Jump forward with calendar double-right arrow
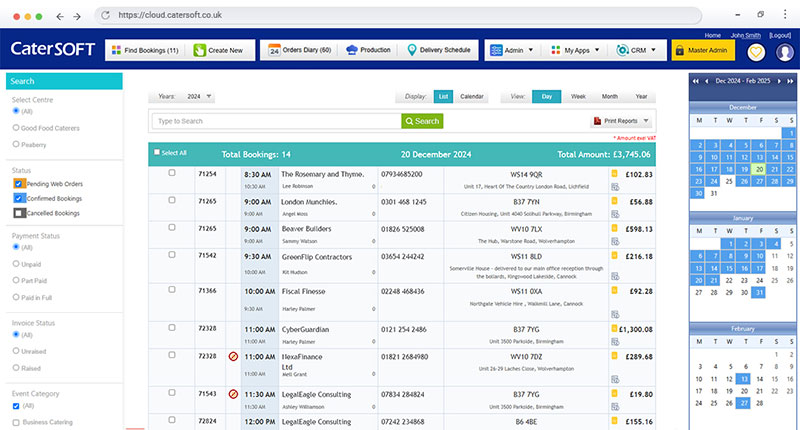The height and width of the screenshot is (430, 800). point(790,81)
